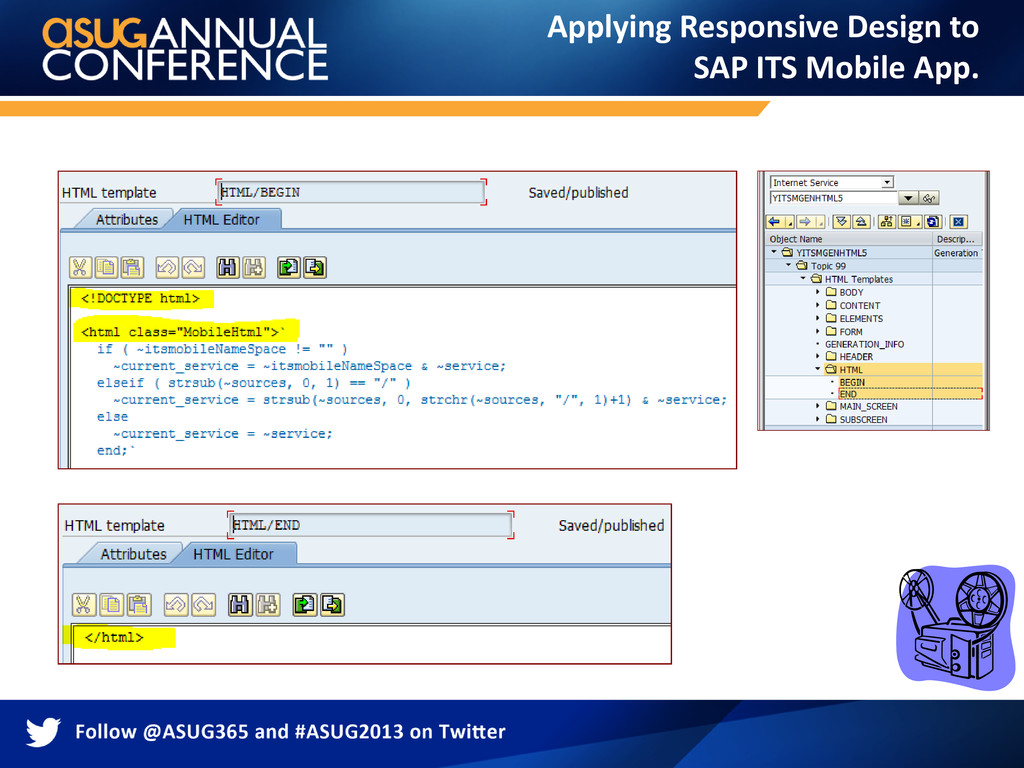The width and height of the screenshot is (1024, 768).
Task: Click the film projector clip art
Action: point(955,627)
